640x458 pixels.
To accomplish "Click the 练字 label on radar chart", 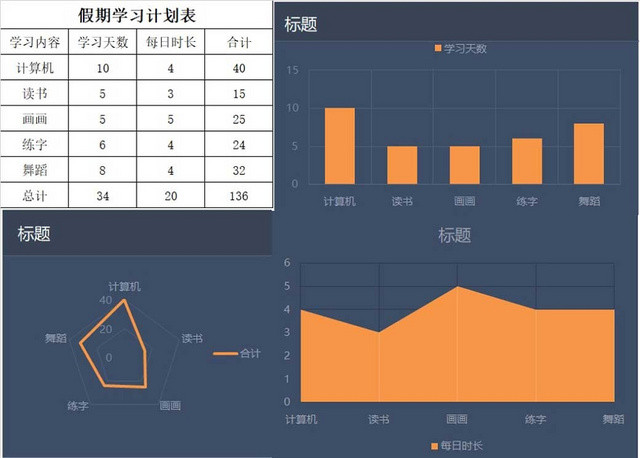I will pyautogui.click(x=78, y=406).
